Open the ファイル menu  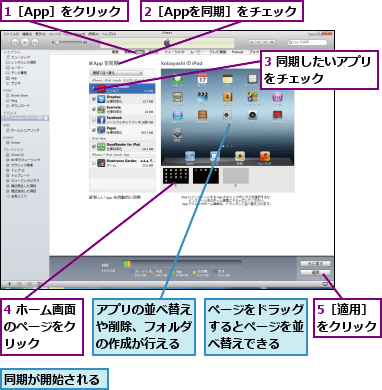11,34
